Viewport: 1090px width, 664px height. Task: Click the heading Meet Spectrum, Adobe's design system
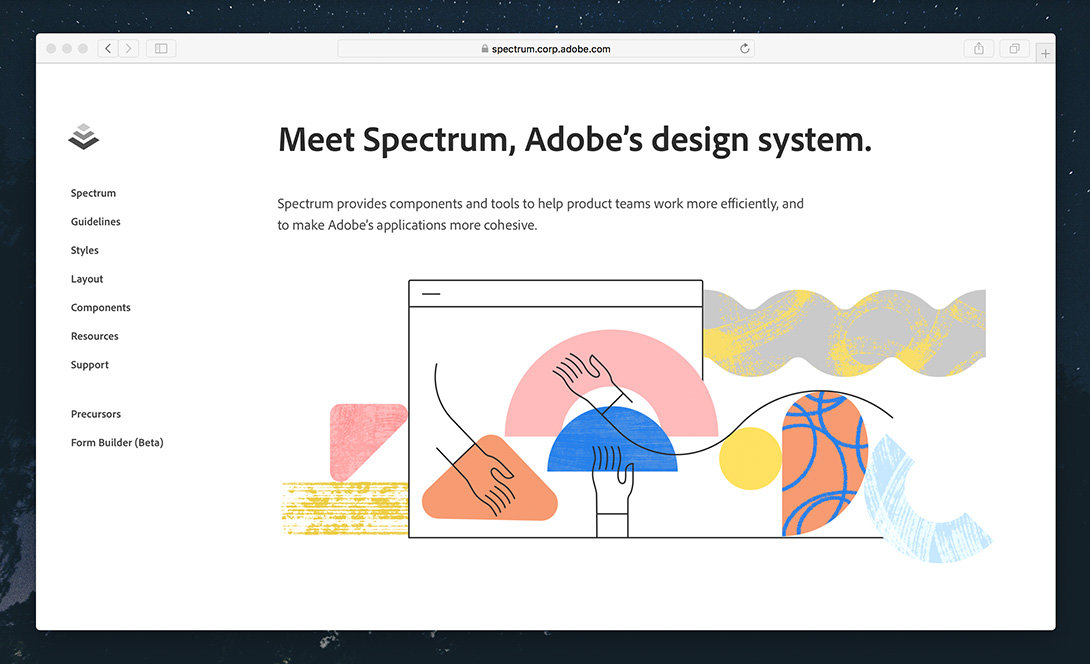click(575, 140)
